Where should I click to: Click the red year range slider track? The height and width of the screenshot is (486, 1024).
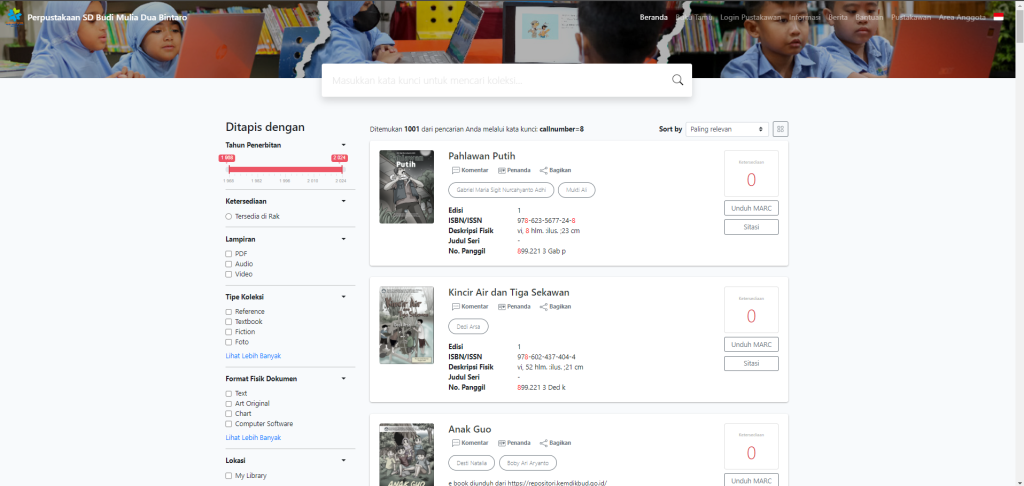coord(285,170)
